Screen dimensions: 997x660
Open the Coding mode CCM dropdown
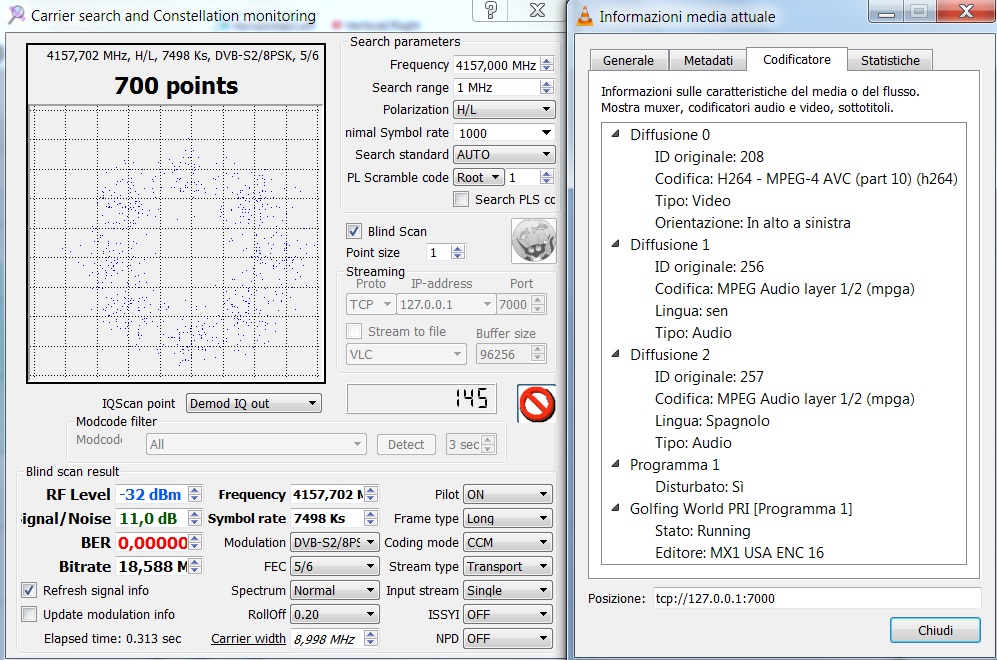(507, 542)
